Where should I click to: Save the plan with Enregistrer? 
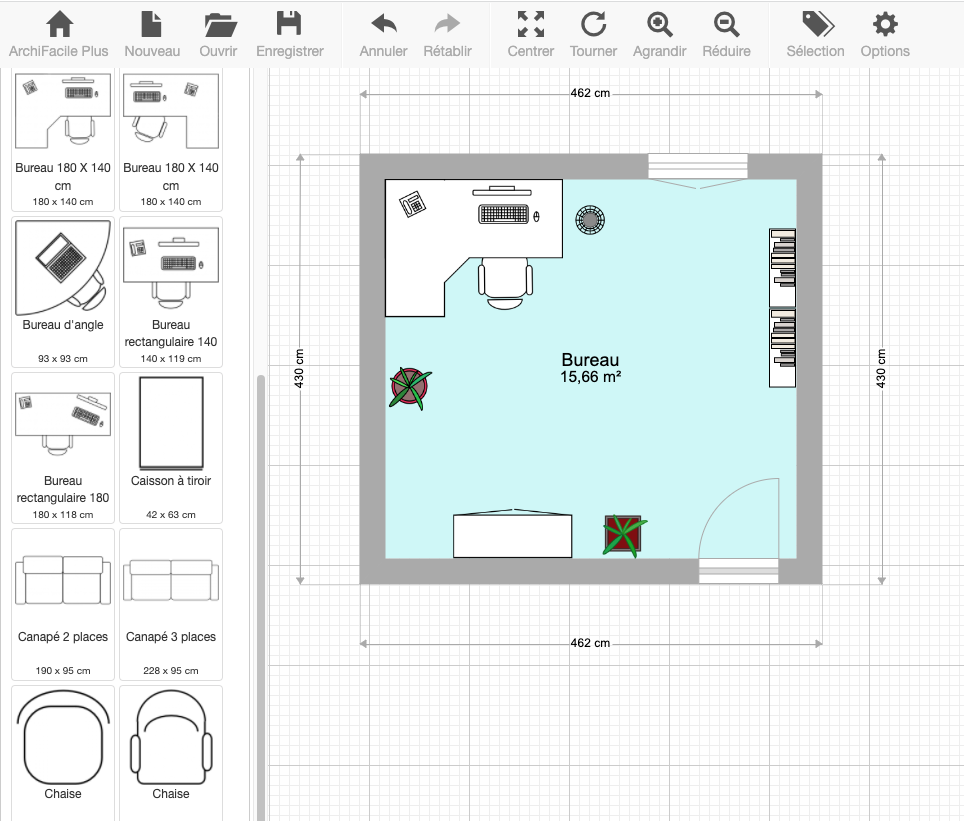[289, 25]
